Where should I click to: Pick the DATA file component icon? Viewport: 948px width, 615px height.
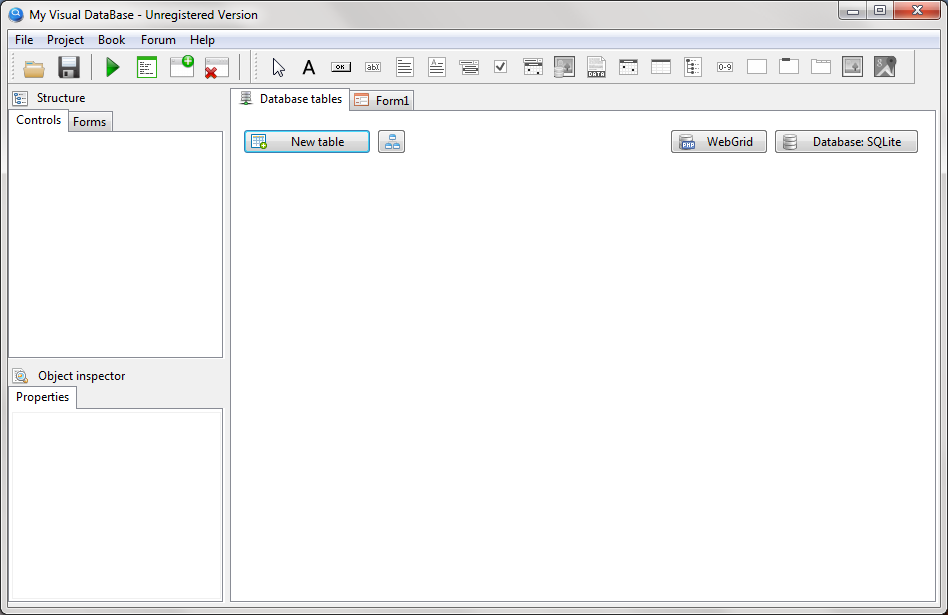coord(596,67)
